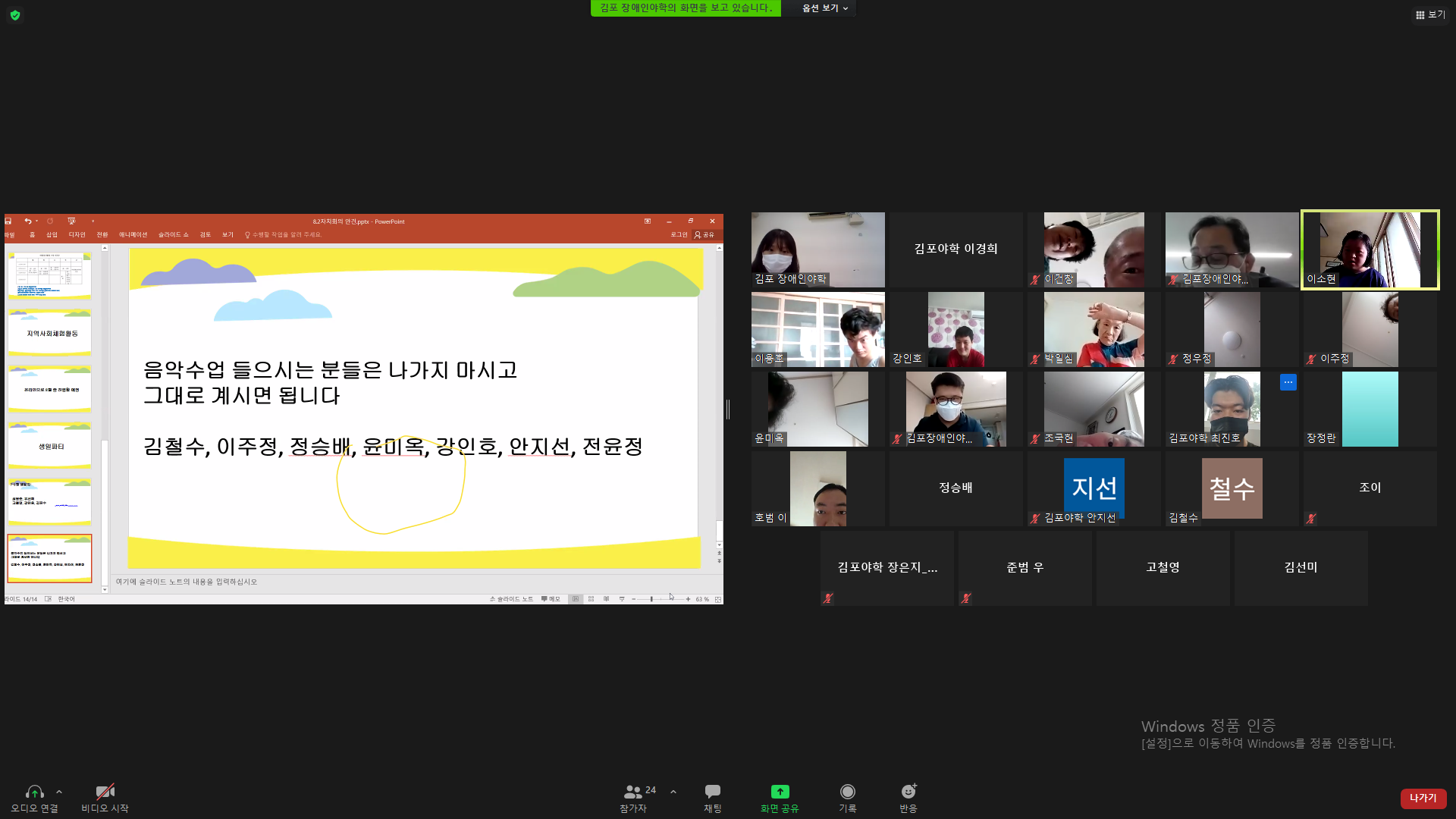This screenshot has height=819, width=1456.
Task: Open the PowerPoint 슬라이드 쇼 ribbon tab
Action: click(174, 235)
